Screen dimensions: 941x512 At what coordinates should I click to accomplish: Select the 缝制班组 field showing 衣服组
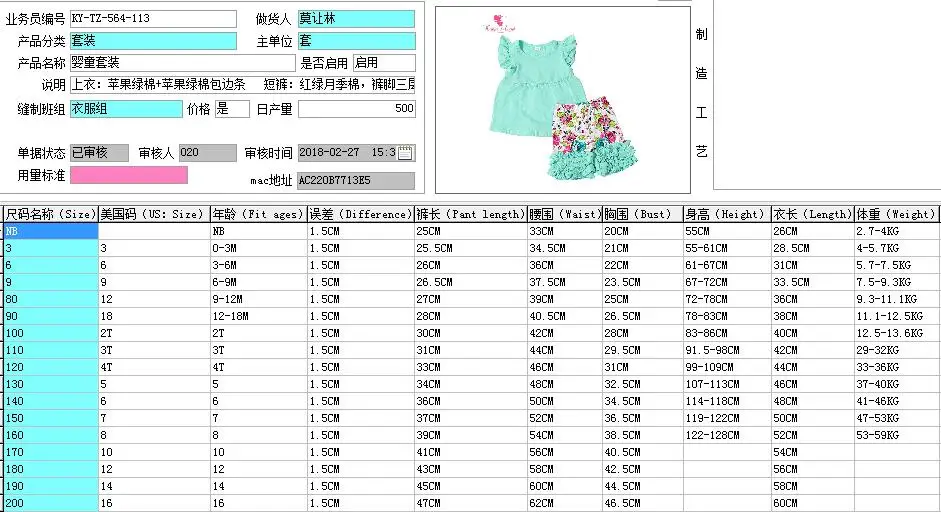(126, 109)
